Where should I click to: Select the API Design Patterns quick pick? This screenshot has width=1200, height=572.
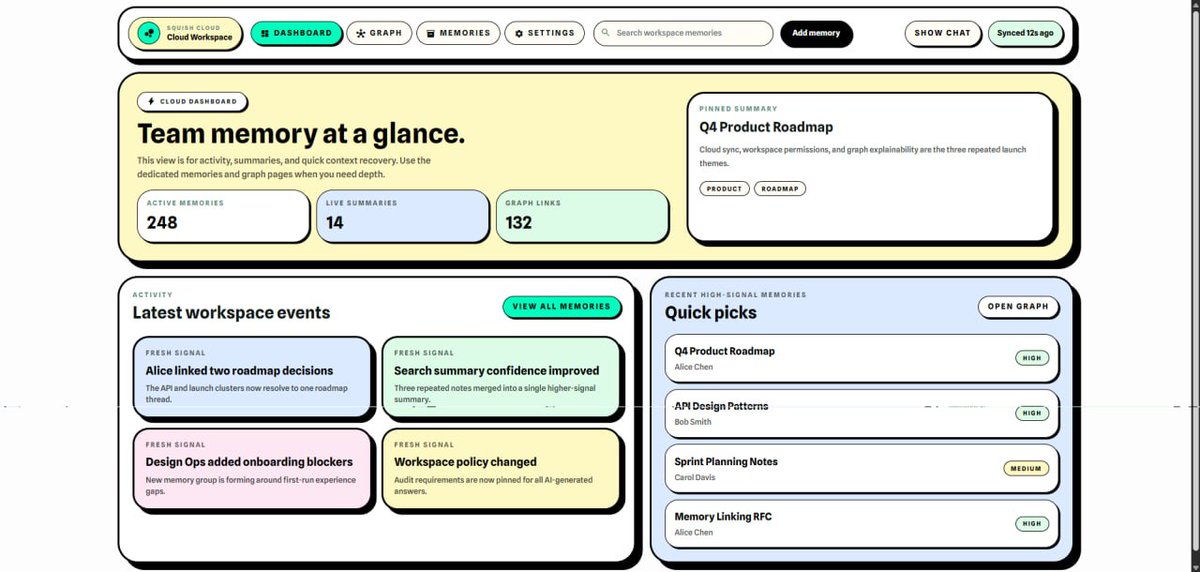point(862,413)
